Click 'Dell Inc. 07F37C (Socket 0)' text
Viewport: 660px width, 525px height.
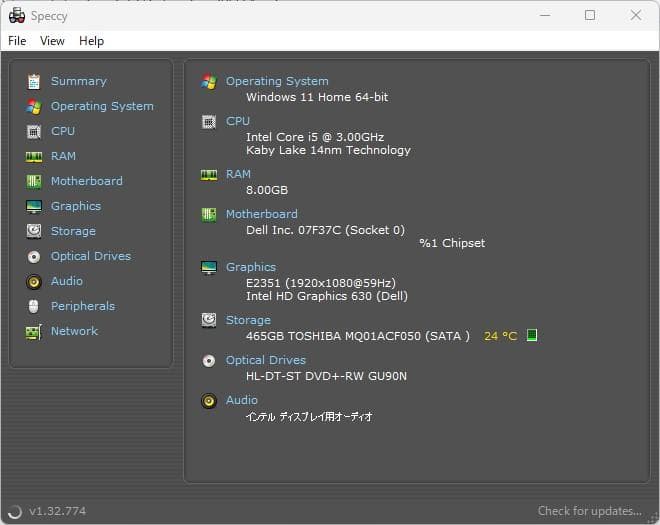pyautogui.click(x=325, y=230)
